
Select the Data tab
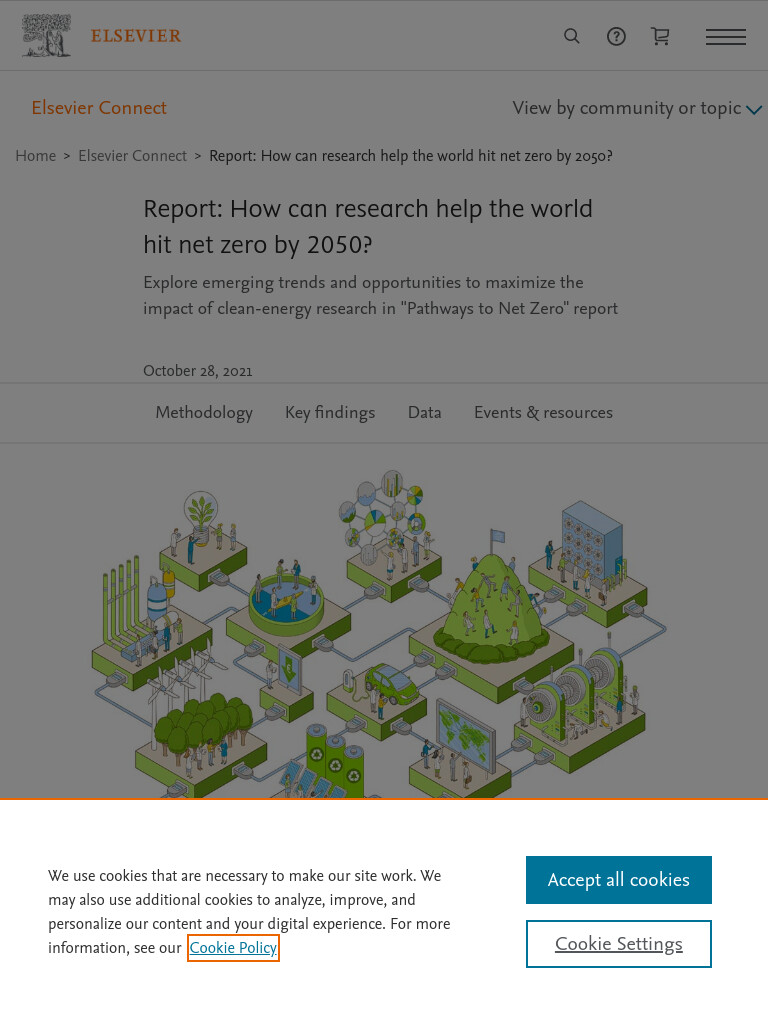pos(424,413)
